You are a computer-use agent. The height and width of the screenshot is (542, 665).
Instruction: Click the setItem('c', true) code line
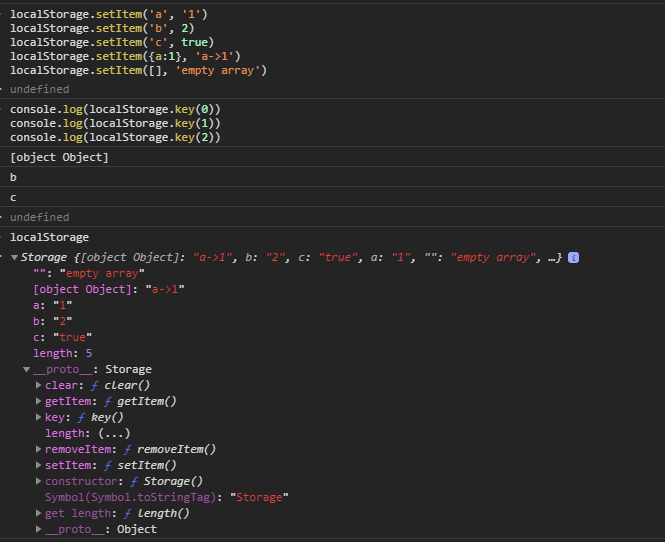point(112,42)
